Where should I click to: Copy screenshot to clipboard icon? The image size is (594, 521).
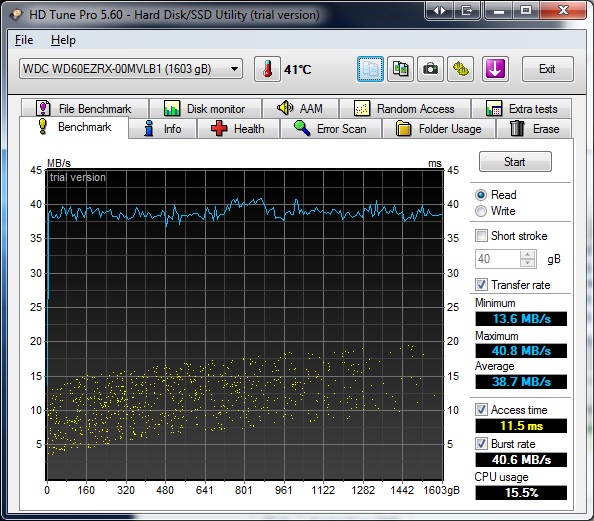coord(400,69)
